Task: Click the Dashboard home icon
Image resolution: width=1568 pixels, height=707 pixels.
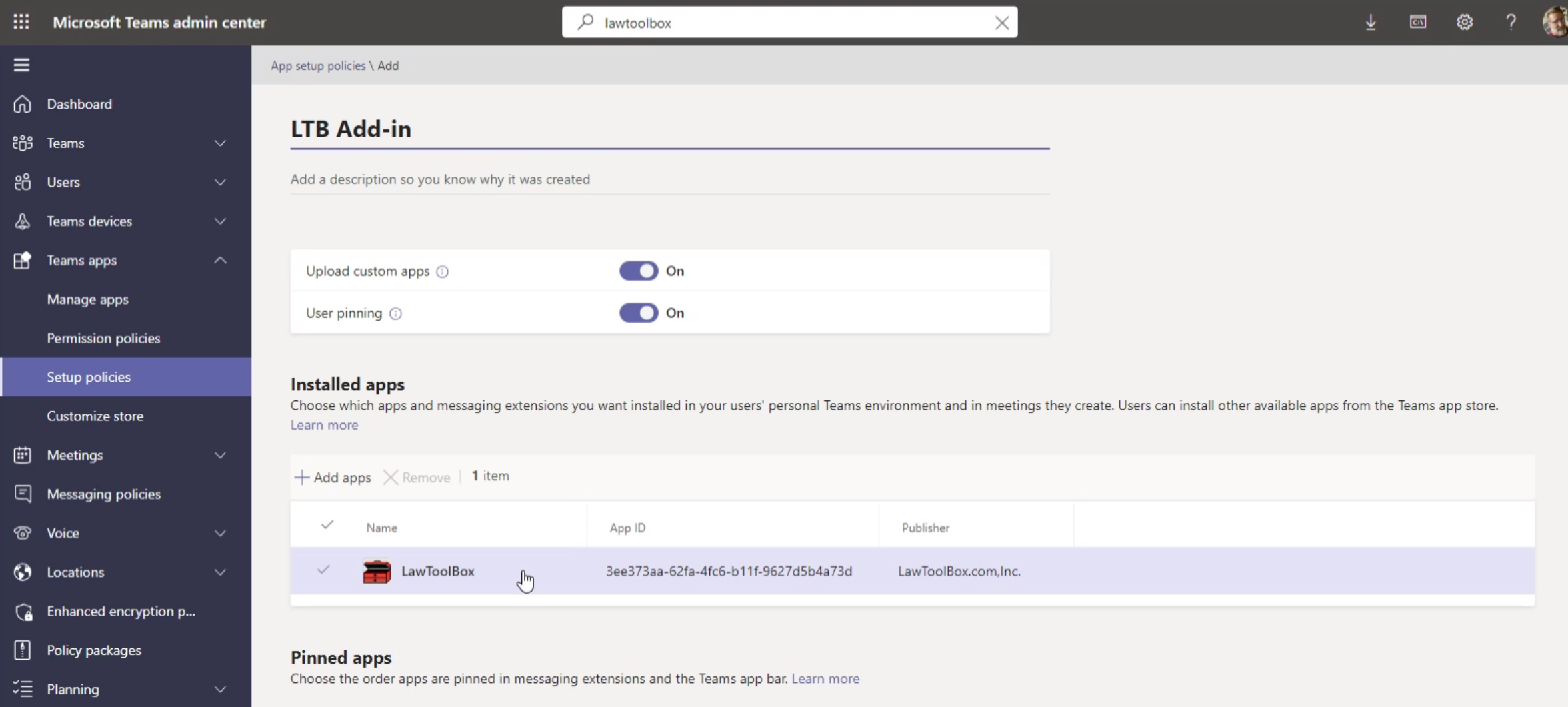Action: coord(22,104)
